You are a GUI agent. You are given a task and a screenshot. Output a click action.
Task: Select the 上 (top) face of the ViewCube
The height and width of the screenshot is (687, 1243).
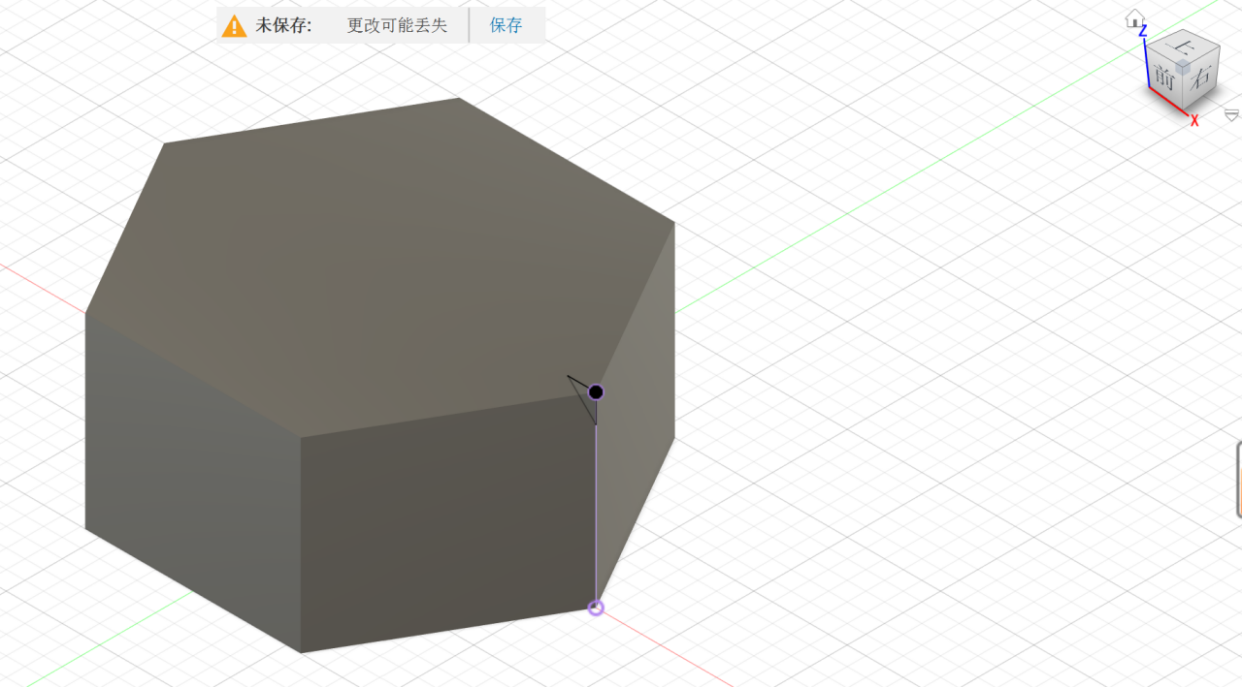click(x=1185, y=45)
